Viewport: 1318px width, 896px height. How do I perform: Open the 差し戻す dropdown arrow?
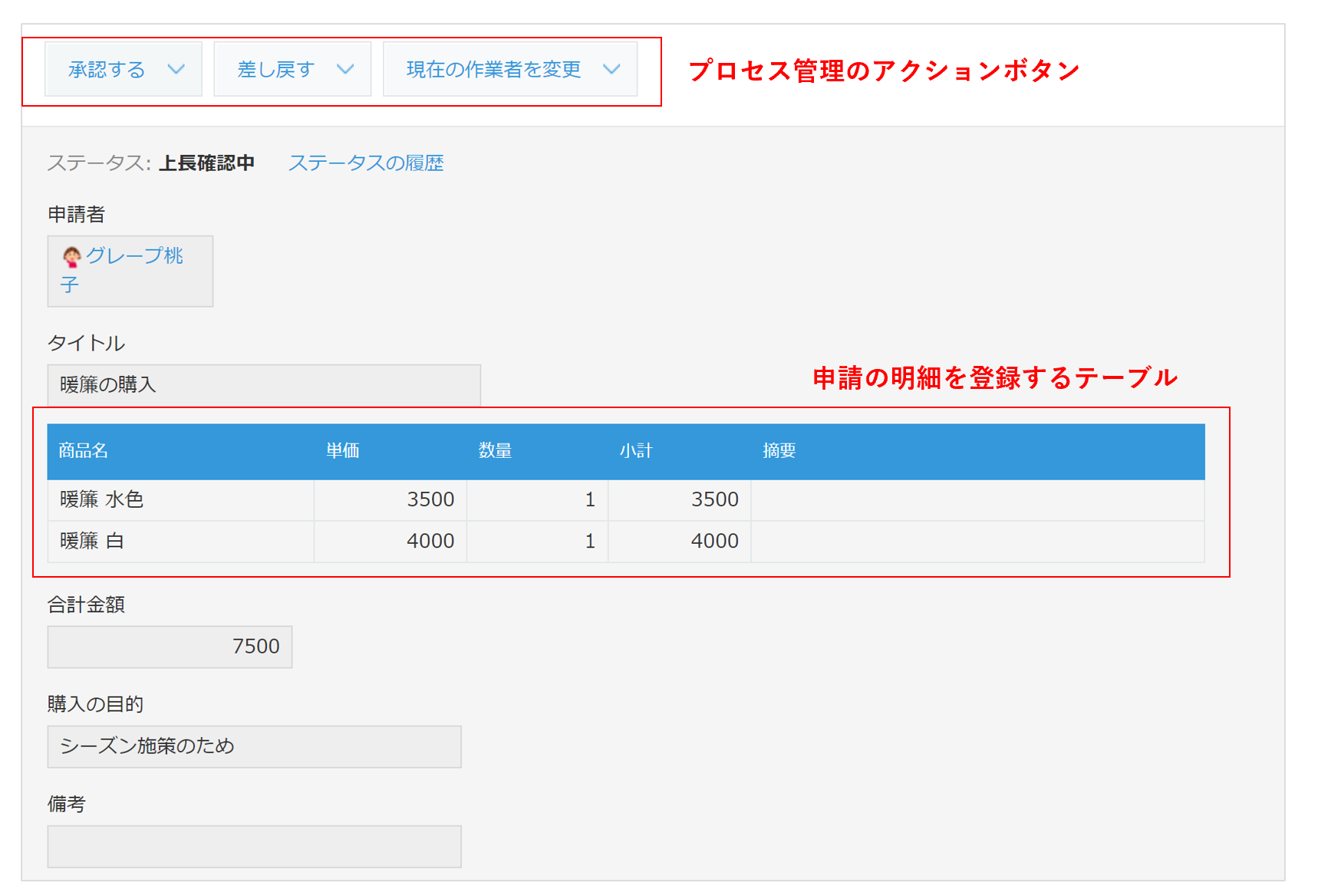coord(346,68)
